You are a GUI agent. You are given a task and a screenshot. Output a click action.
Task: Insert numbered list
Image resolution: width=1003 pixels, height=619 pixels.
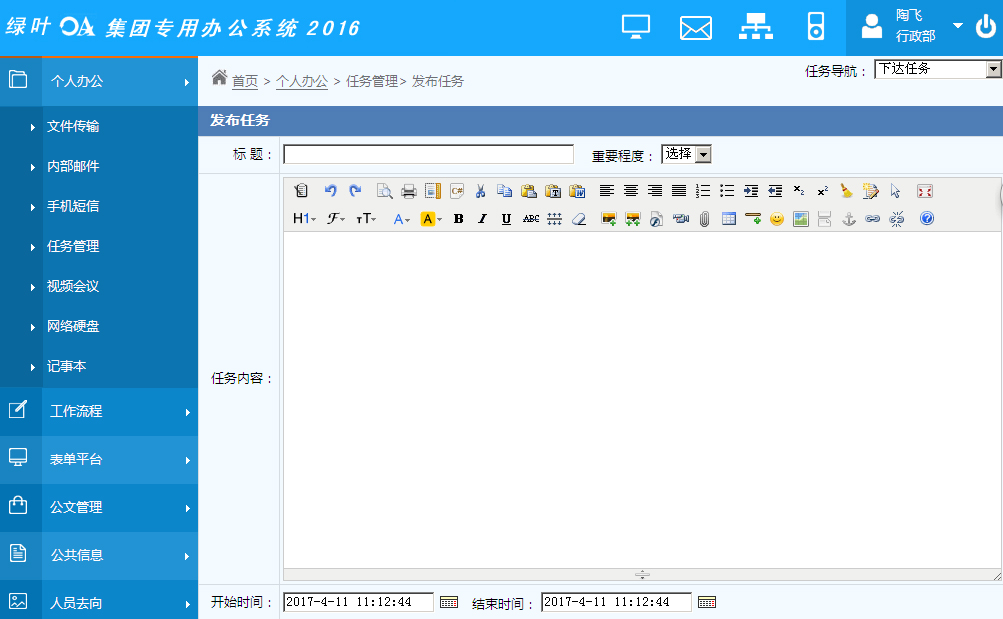(x=703, y=191)
